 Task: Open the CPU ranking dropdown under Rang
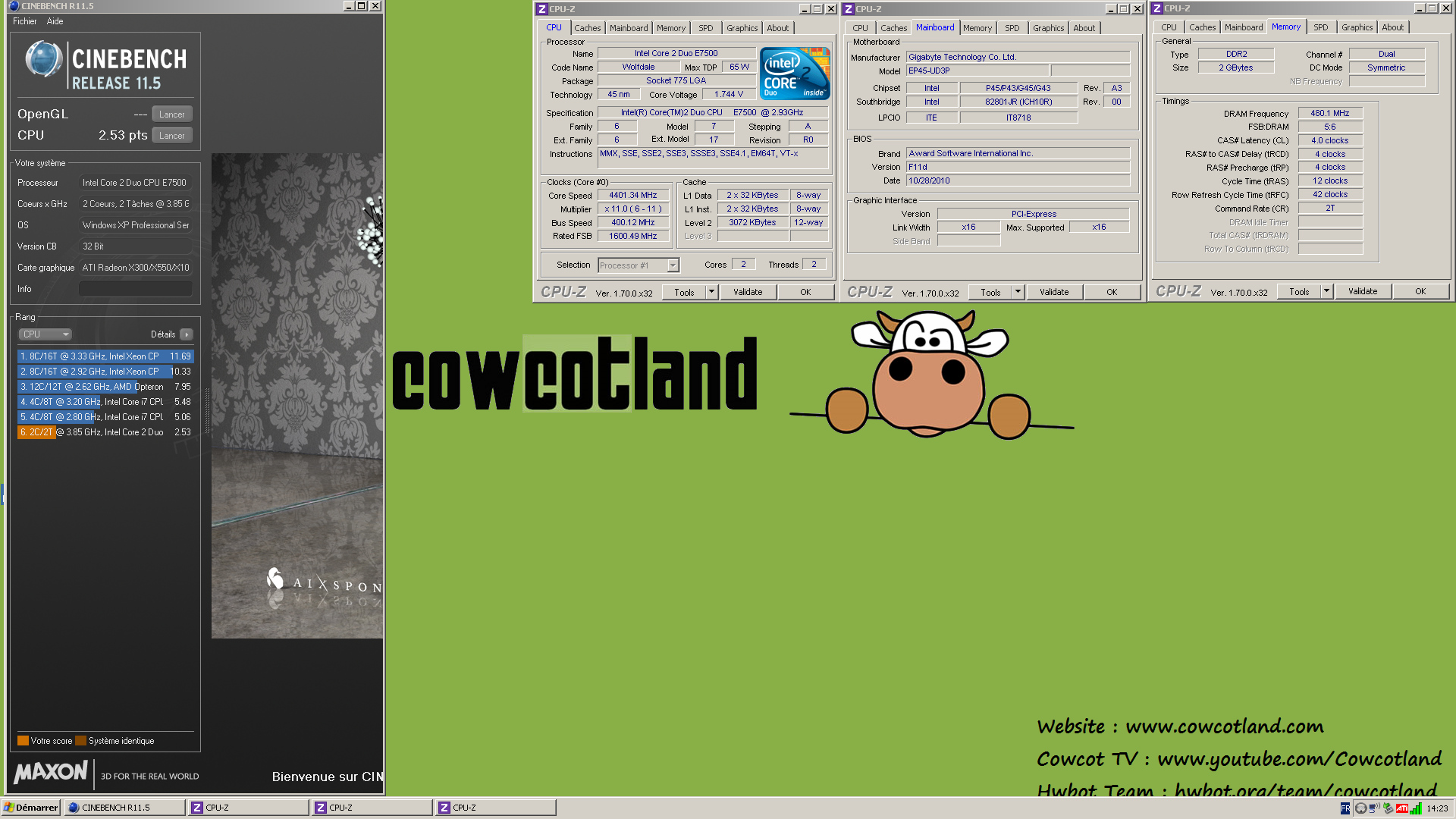pyautogui.click(x=45, y=334)
